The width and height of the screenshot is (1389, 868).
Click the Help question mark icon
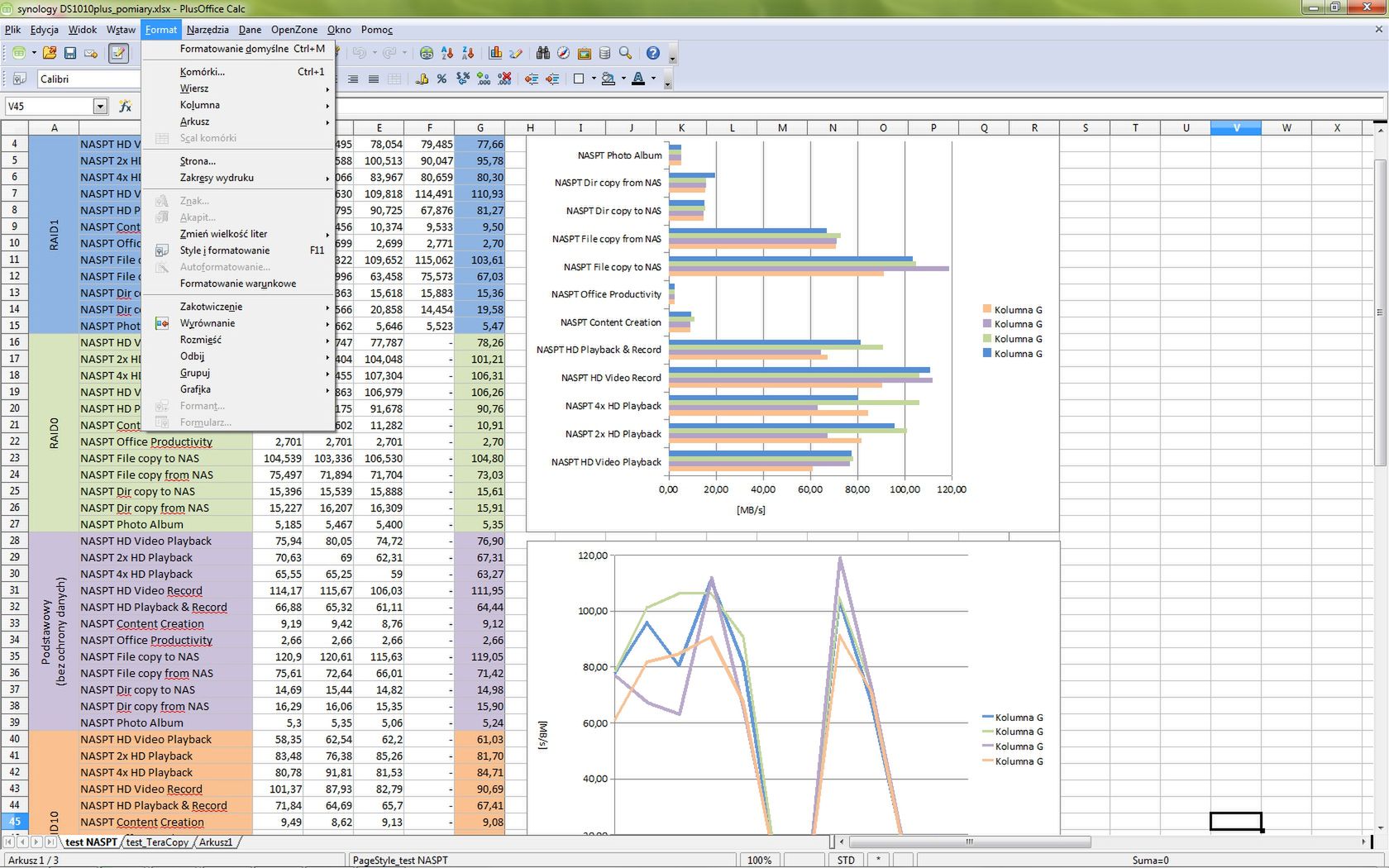pos(653,53)
